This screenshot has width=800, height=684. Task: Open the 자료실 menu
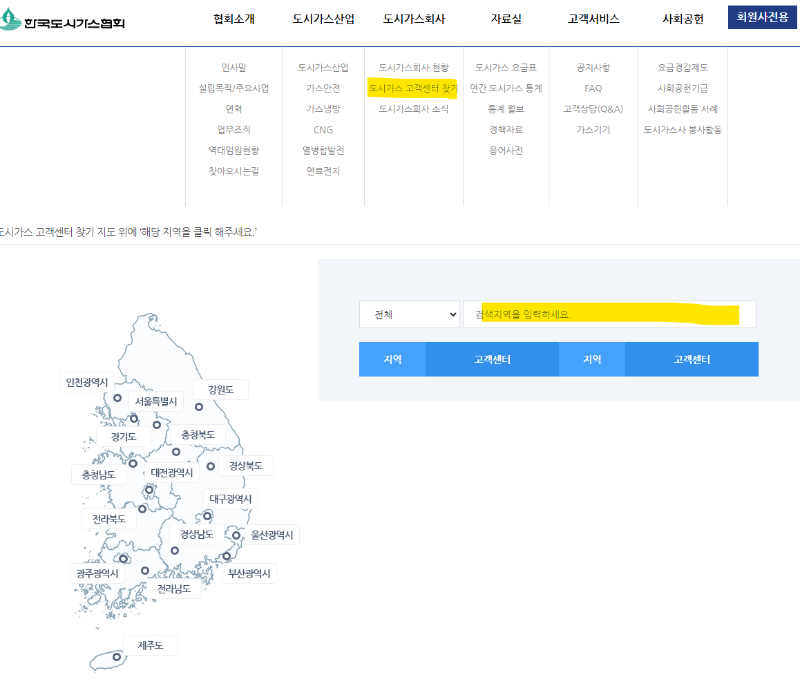pos(506,19)
